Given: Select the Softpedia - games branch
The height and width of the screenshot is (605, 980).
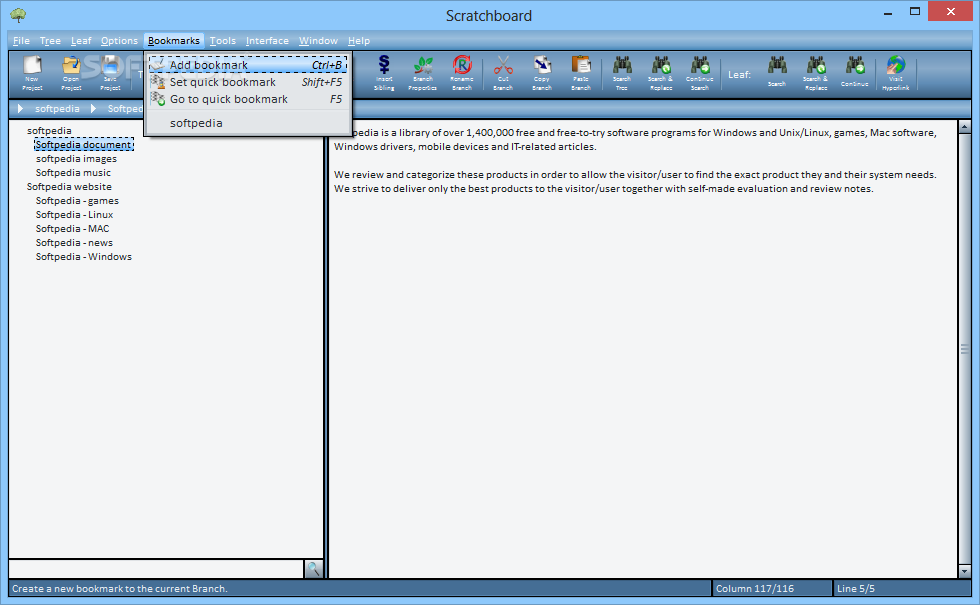Looking at the screenshot, I should (x=77, y=201).
